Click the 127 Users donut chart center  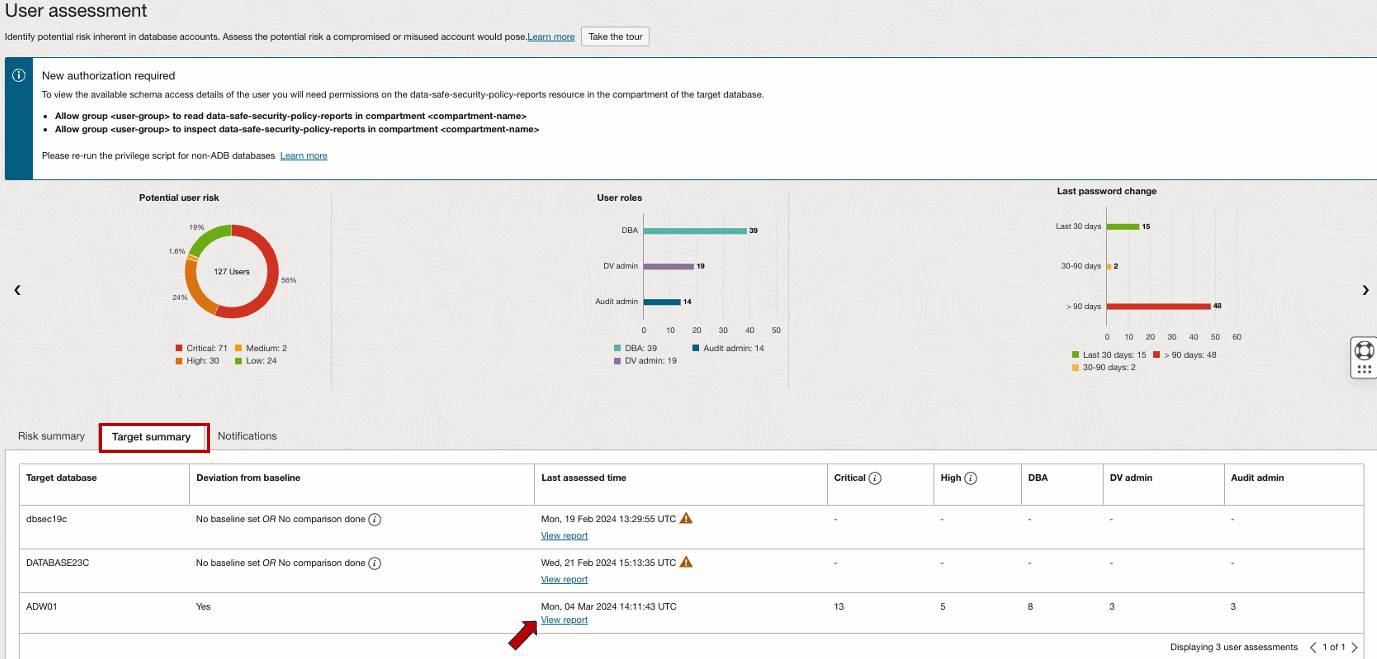232,271
